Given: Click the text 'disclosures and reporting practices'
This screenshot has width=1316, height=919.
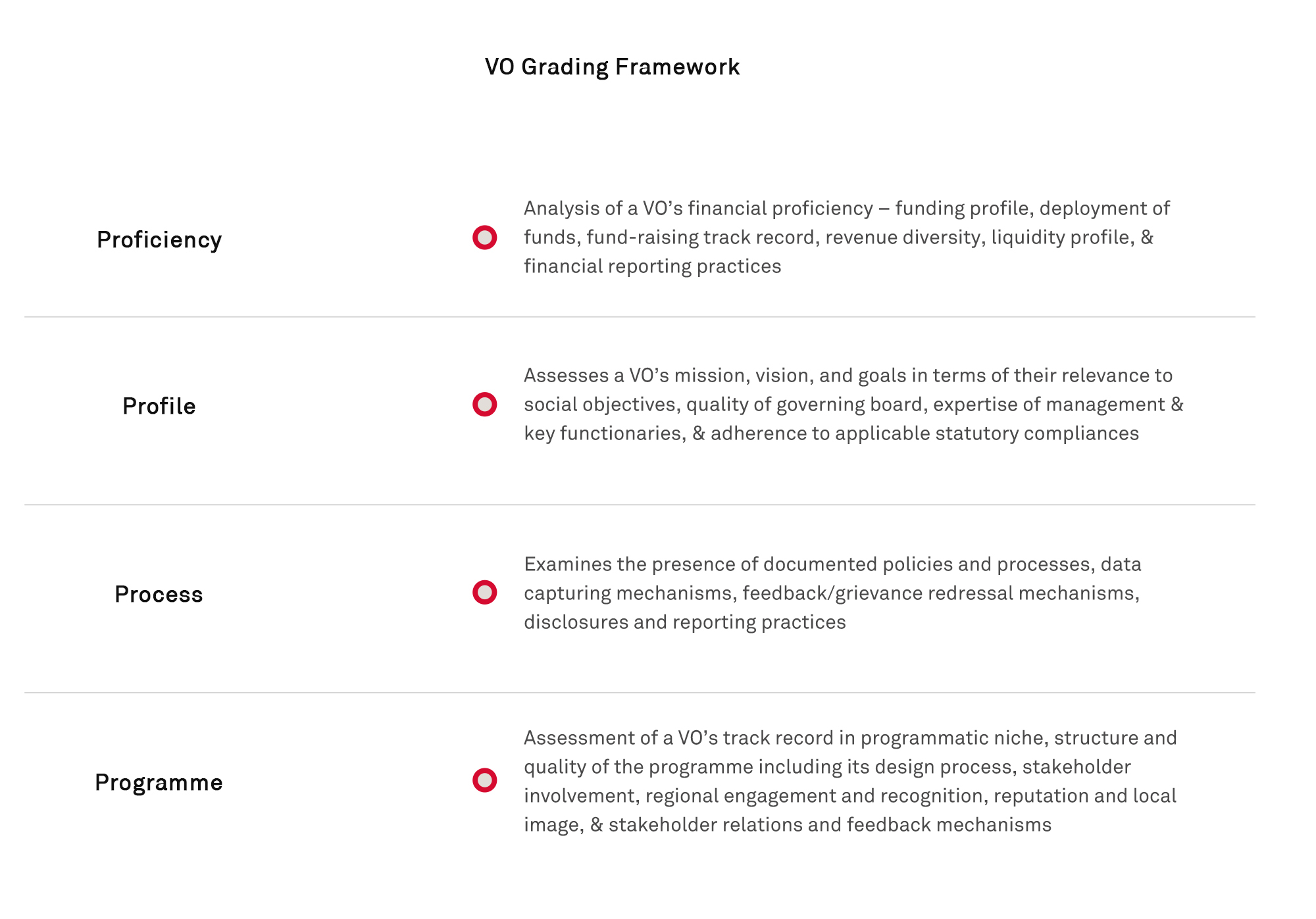Looking at the screenshot, I should [x=684, y=622].
